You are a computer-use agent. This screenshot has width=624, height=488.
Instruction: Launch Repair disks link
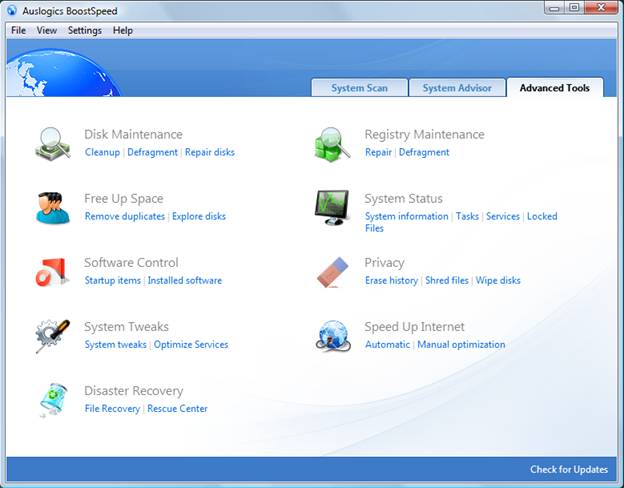(210, 152)
